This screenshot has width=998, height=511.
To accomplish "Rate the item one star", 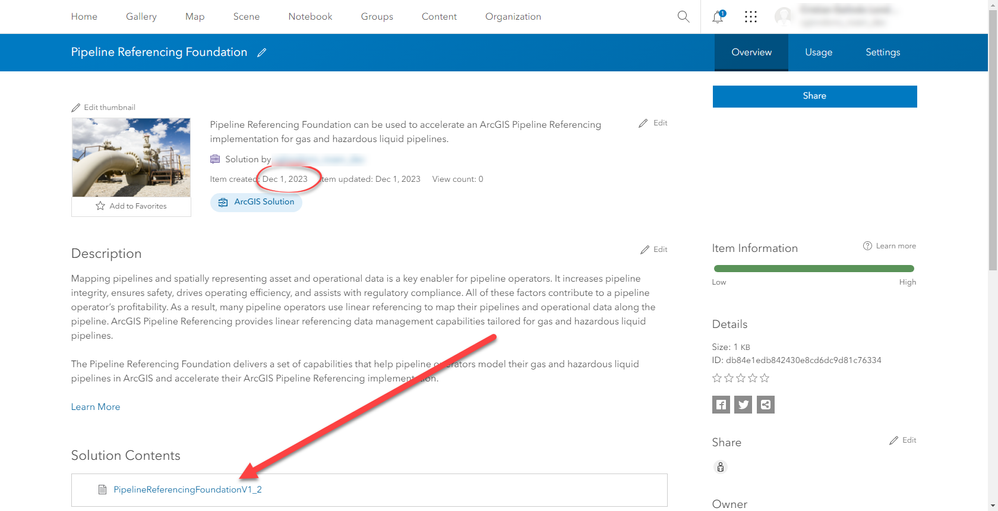I will [x=717, y=378].
